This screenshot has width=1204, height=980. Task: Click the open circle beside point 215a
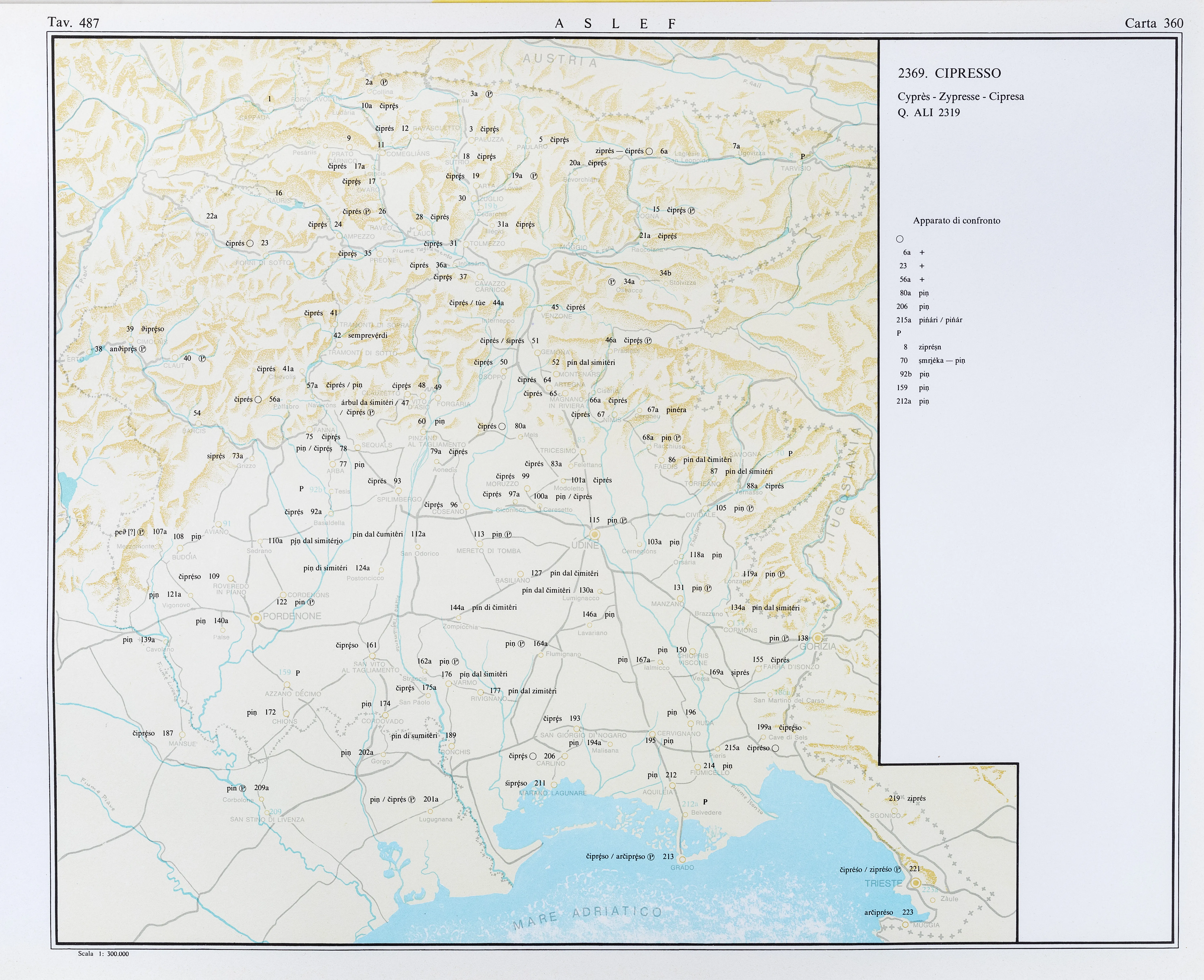coord(775,748)
